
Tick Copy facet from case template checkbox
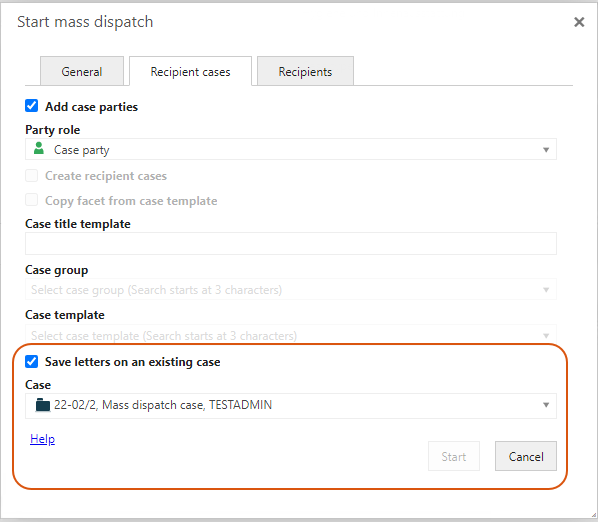(32, 200)
